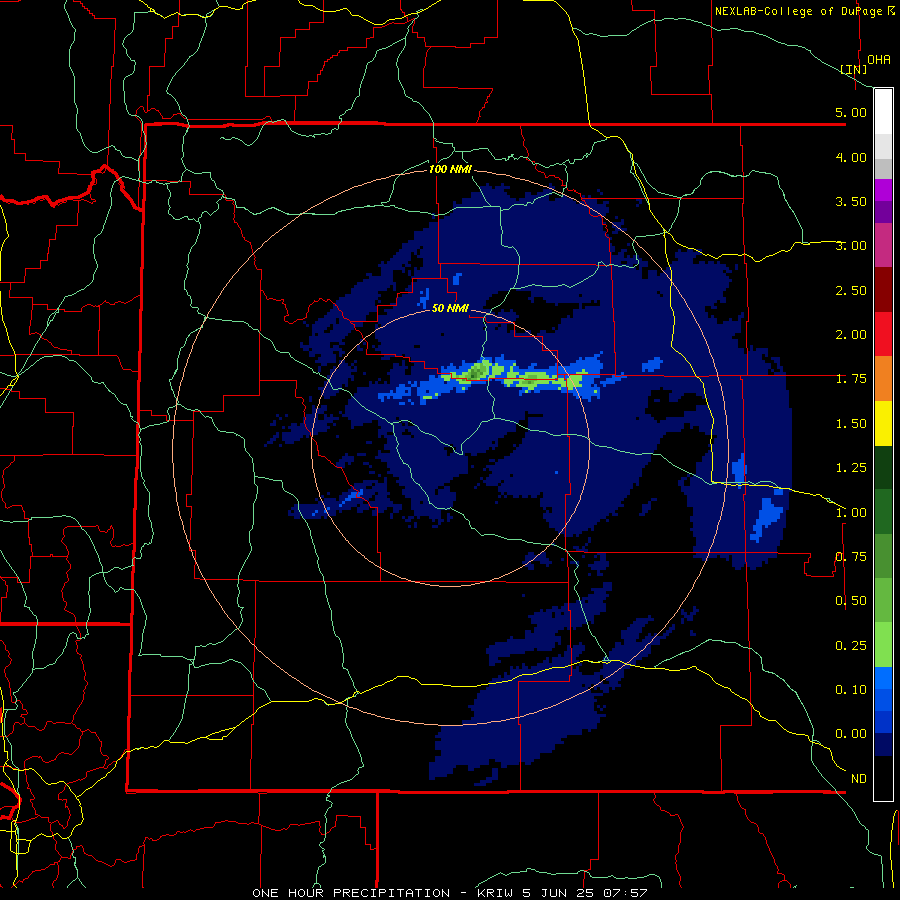Click the 0.25 legend value
The width and height of the screenshot is (900, 900).
click(x=851, y=646)
